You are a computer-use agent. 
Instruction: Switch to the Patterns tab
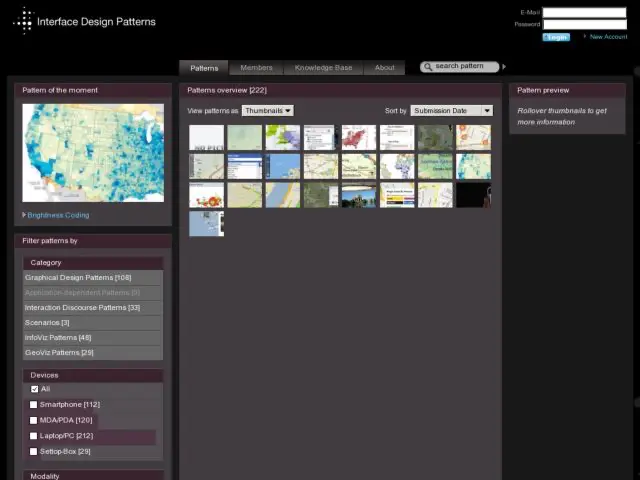[x=204, y=68]
